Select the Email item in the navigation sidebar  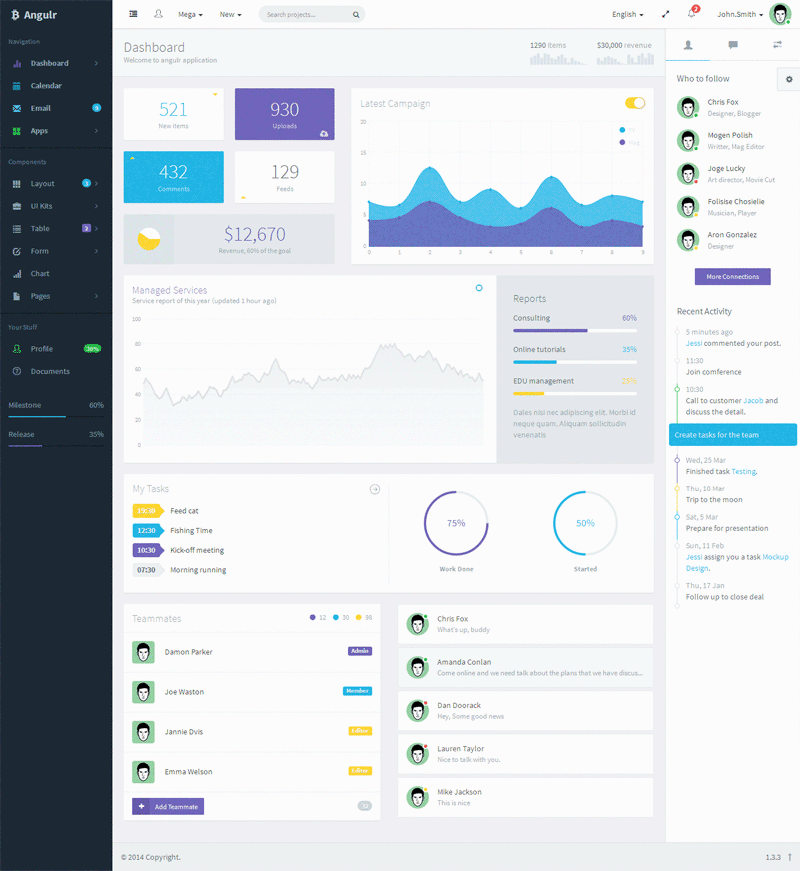(50, 108)
